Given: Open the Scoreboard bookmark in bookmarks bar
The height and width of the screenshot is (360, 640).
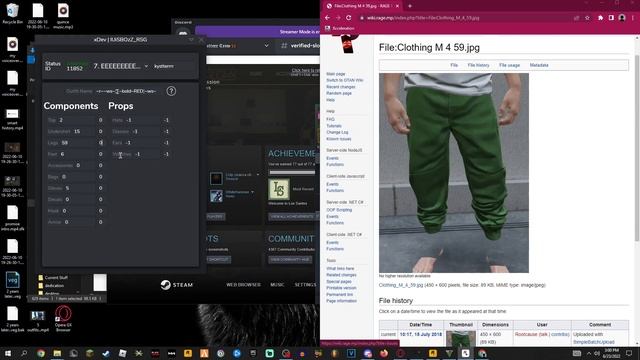Looking at the screenshot, I should coord(340,28).
